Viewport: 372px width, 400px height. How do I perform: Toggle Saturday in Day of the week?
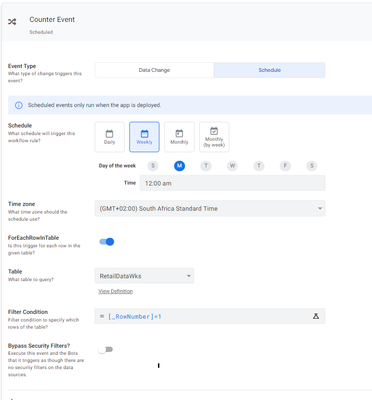(312, 166)
